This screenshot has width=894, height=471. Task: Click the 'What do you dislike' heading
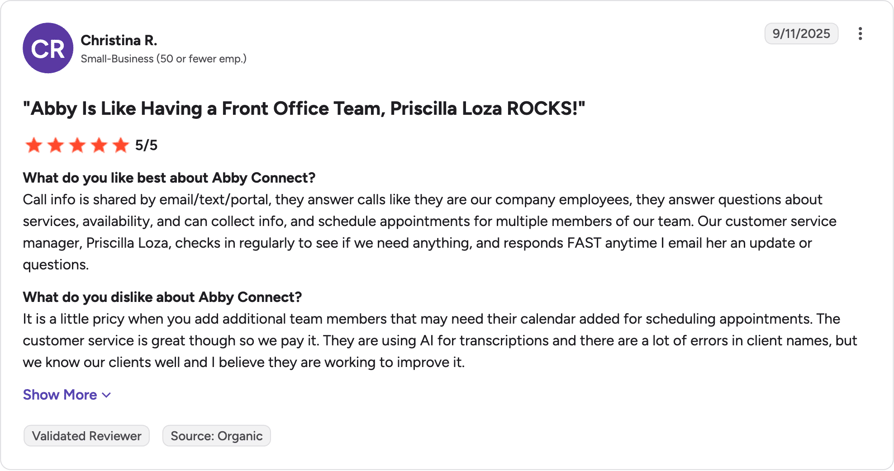pyautogui.click(x=162, y=297)
